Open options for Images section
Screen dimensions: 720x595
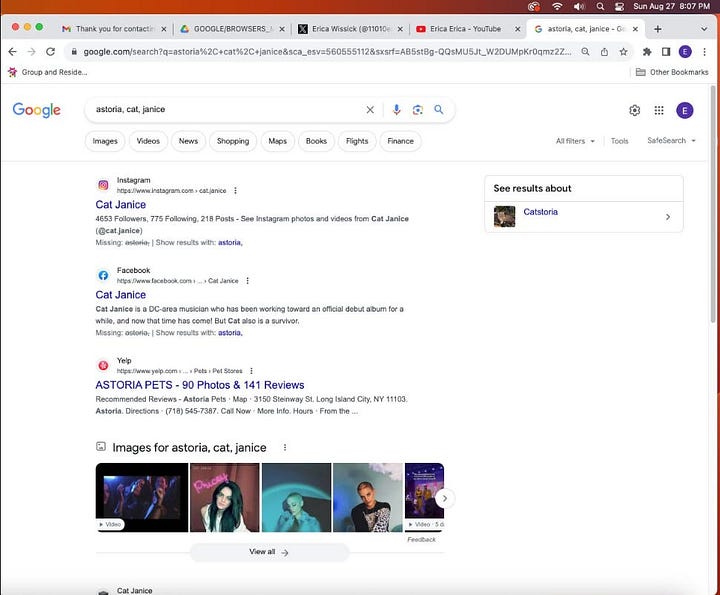pyautogui.click(x=285, y=447)
